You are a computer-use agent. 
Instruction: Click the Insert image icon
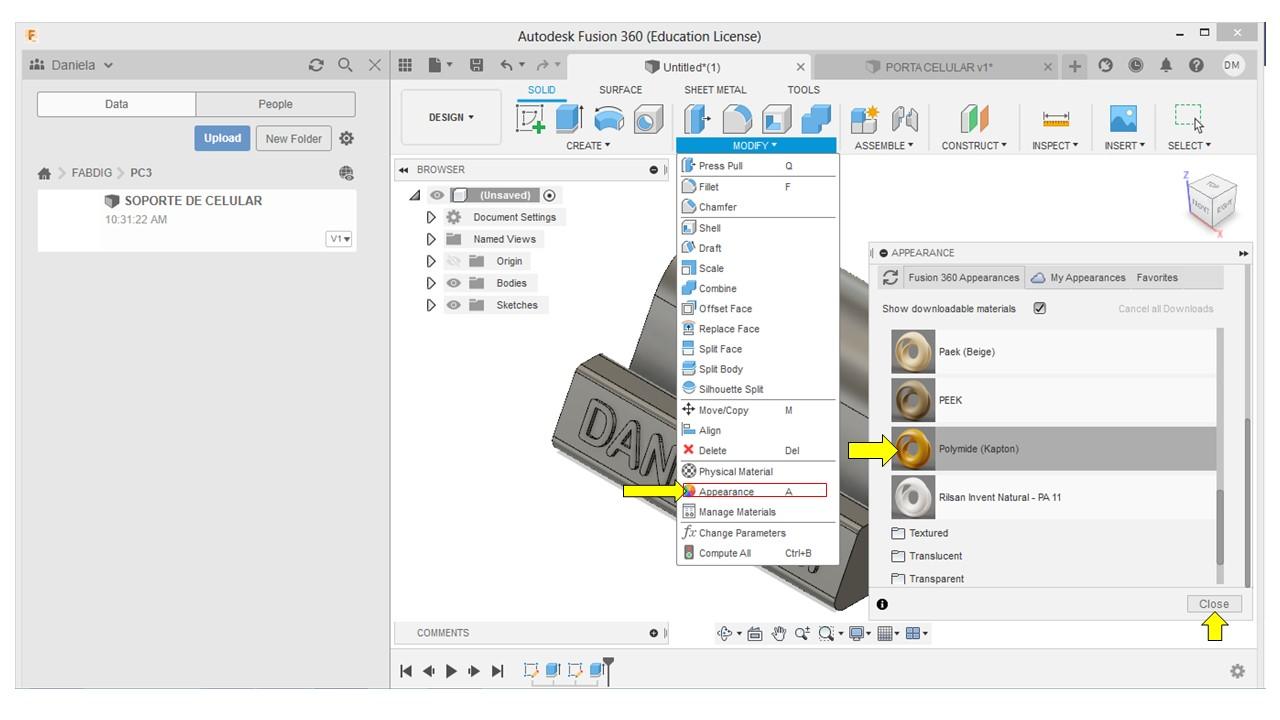click(x=1124, y=119)
